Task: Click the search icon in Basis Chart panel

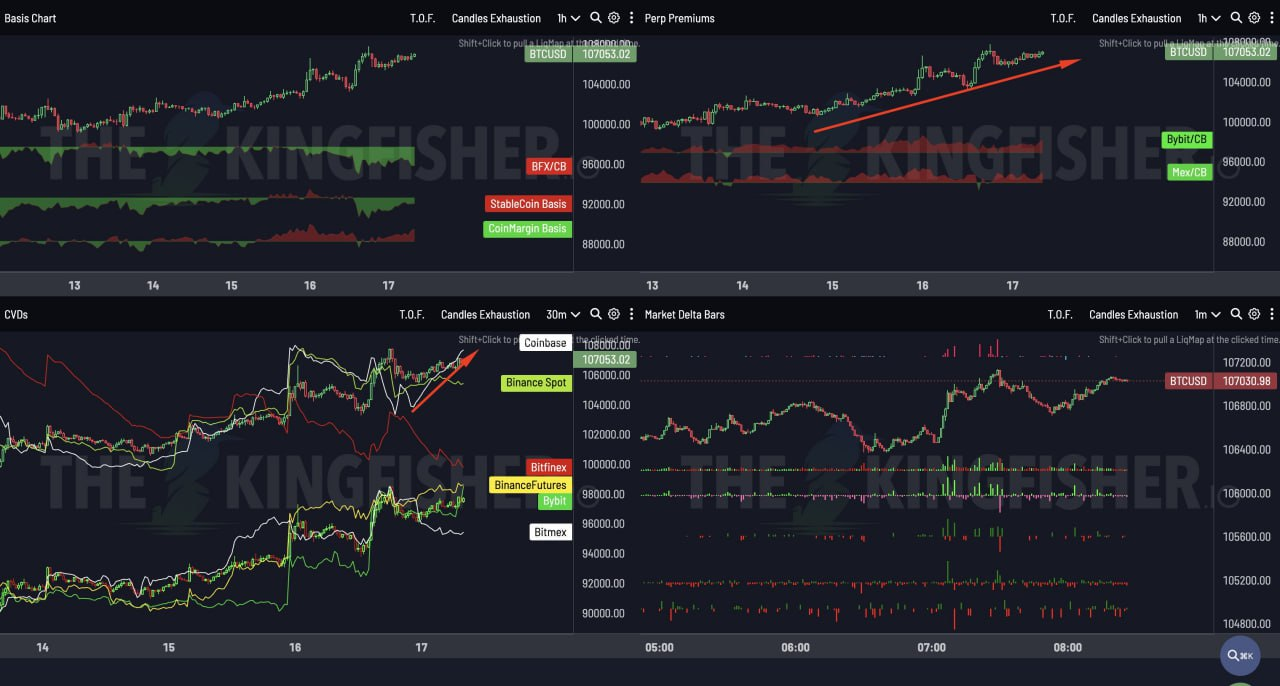Action: pyautogui.click(x=596, y=18)
